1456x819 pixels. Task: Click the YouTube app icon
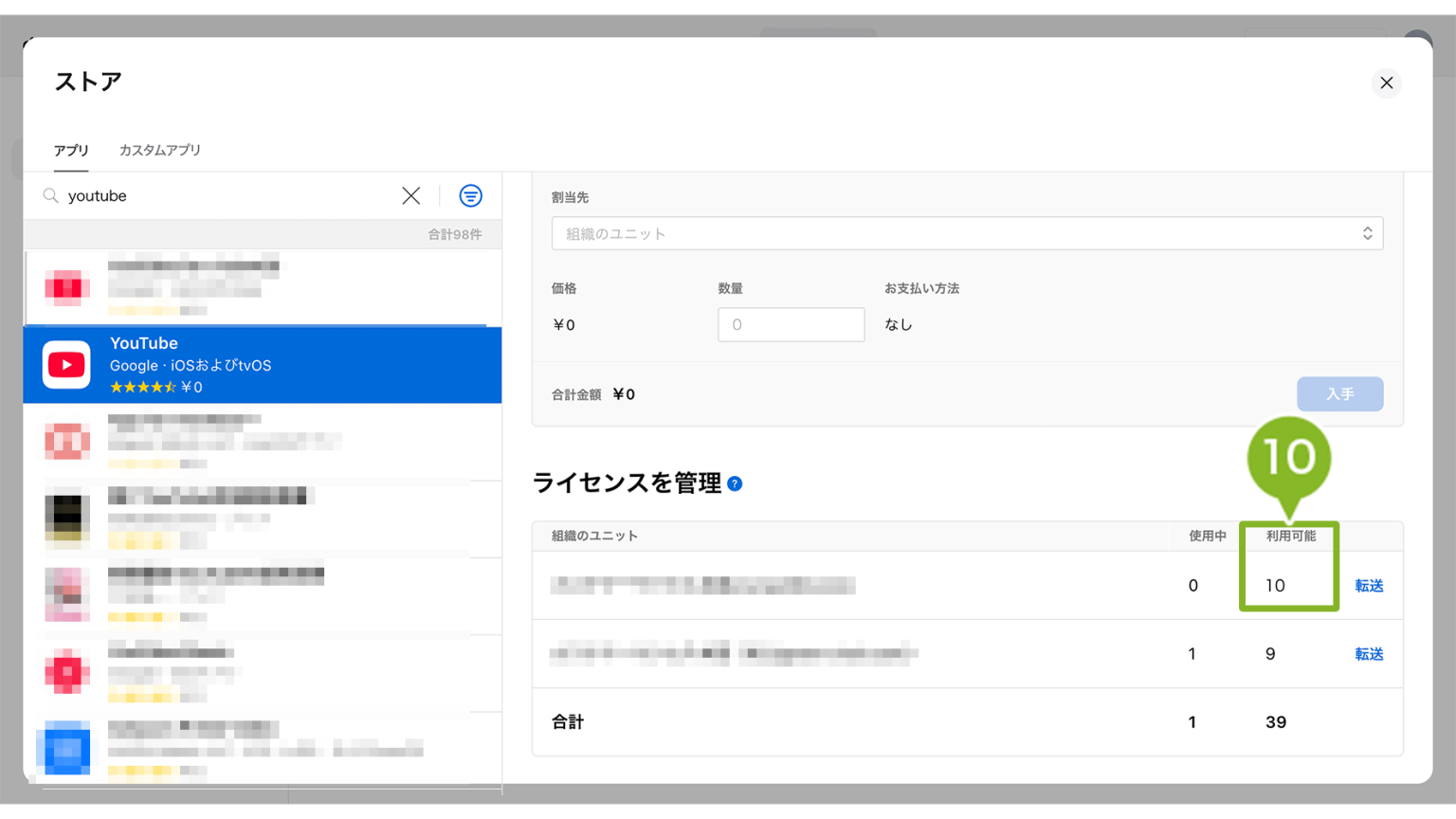pyautogui.click(x=66, y=365)
